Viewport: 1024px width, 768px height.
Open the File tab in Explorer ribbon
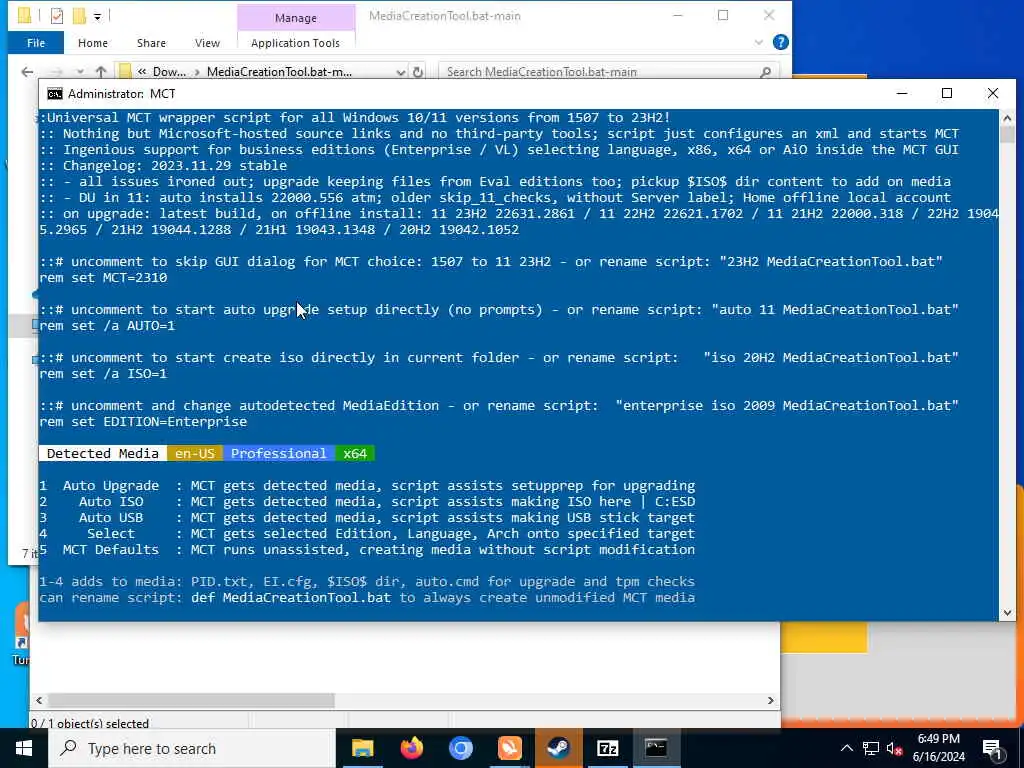[36, 43]
